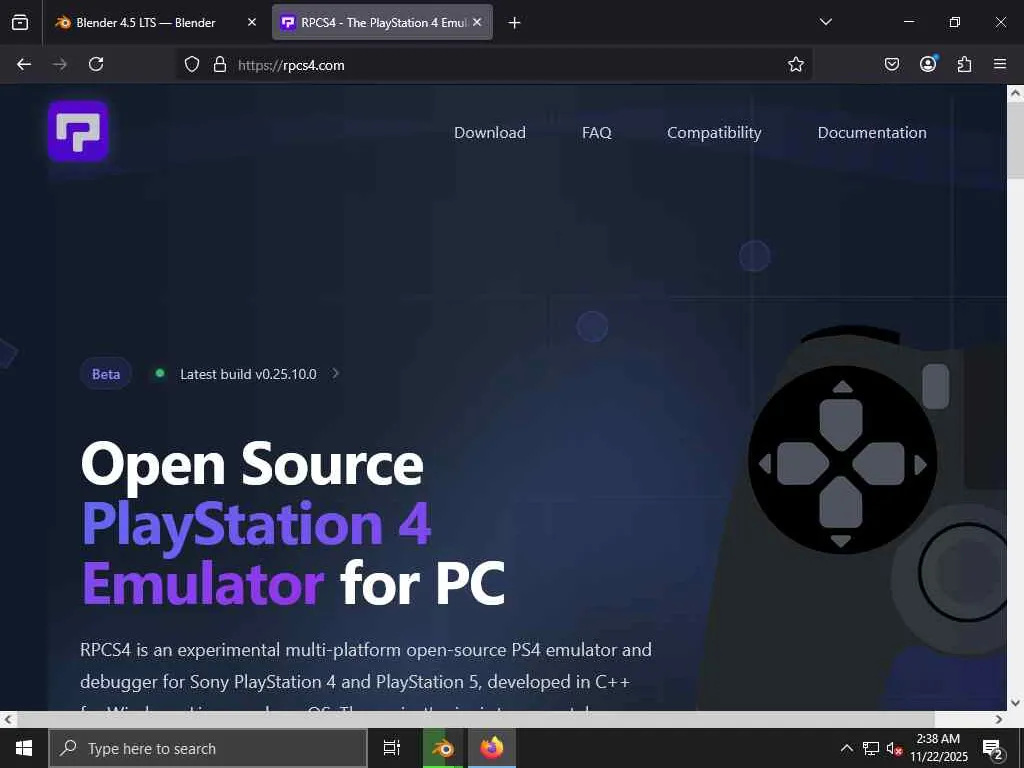Open the notification center icon
The height and width of the screenshot is (768, 1024).
tap(993, 748)
